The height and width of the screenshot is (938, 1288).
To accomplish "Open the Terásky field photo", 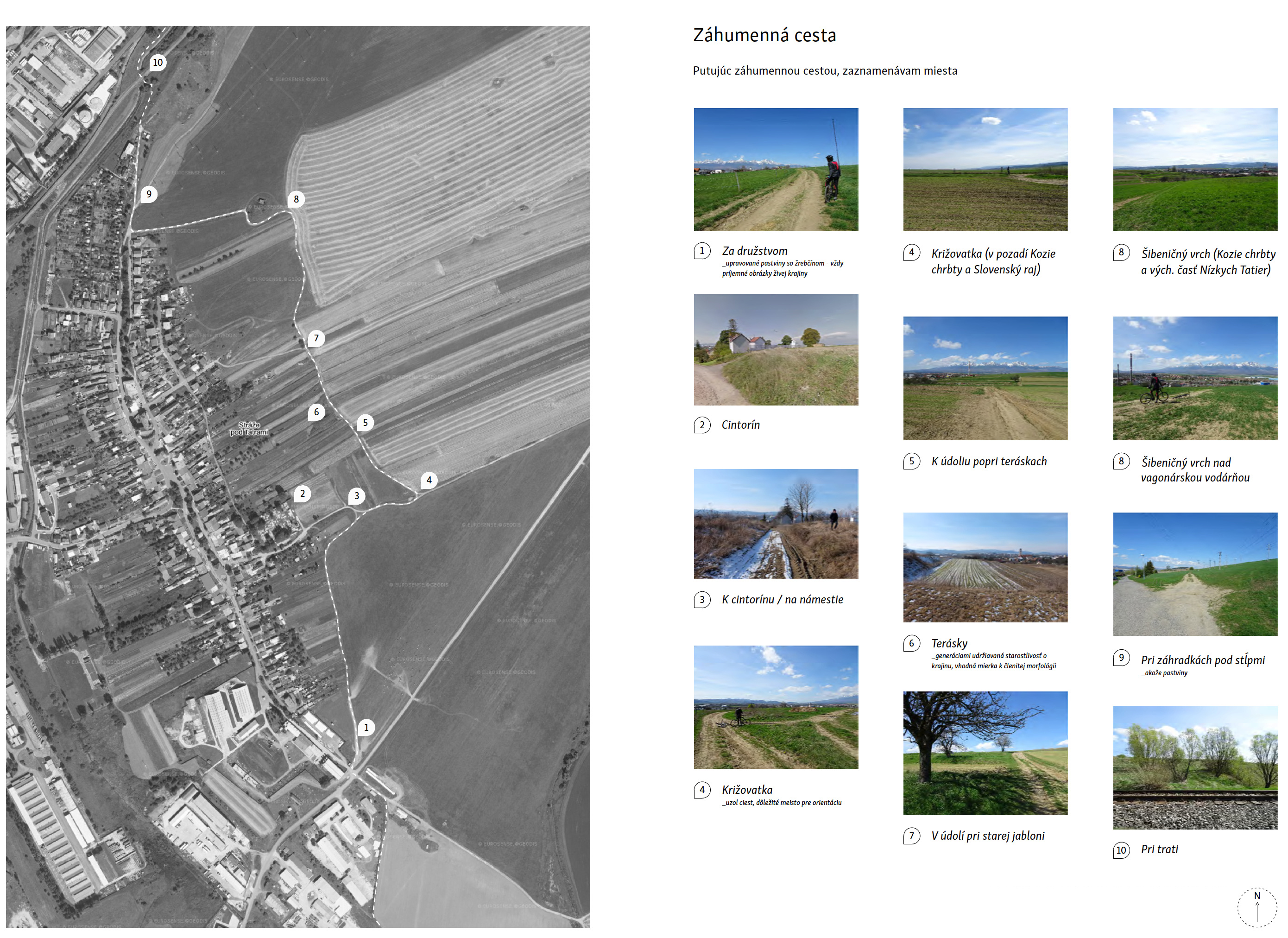I will pos(985,567).
